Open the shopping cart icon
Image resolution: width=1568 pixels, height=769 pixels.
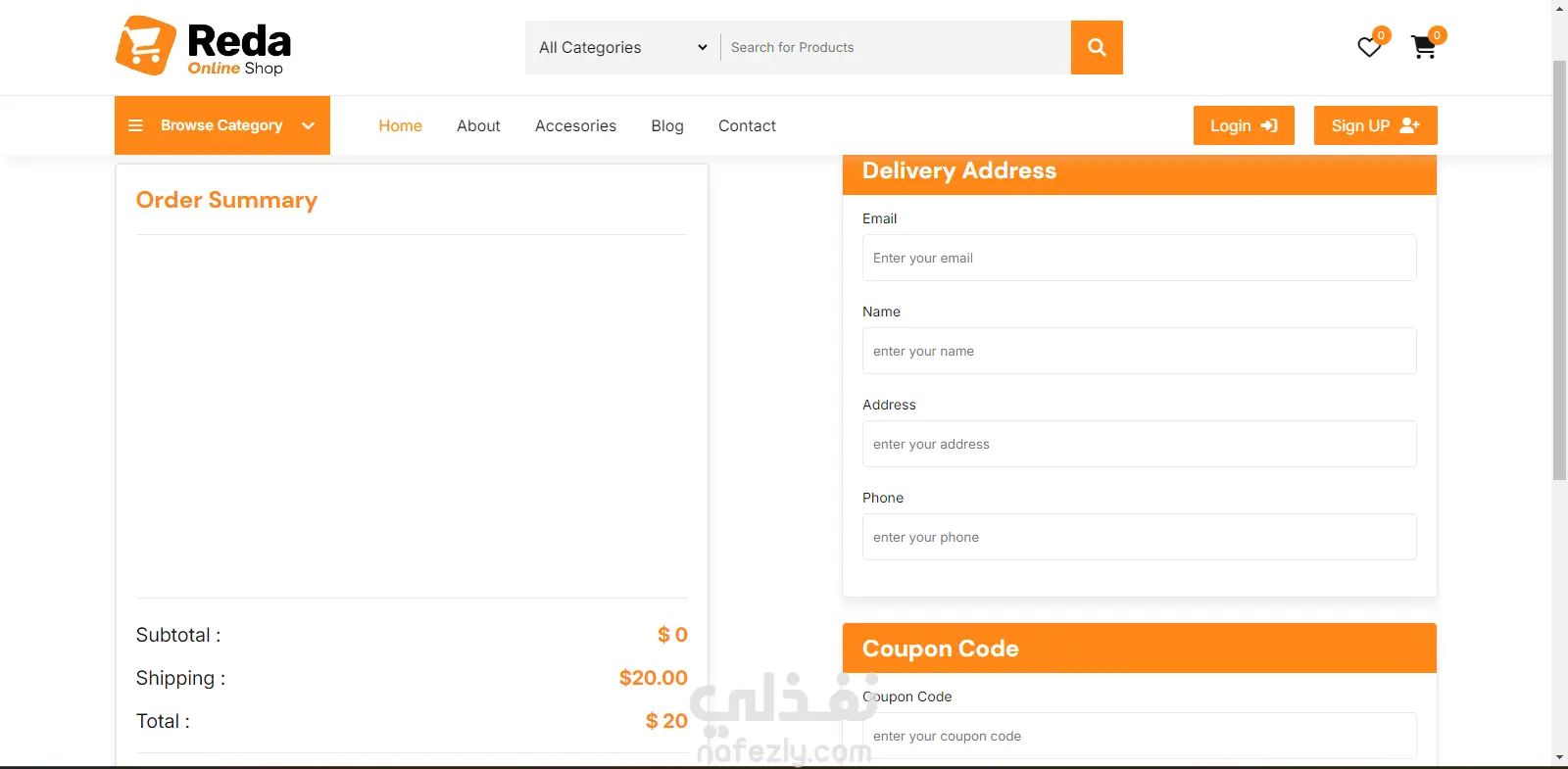click(x=1424, y=47)
